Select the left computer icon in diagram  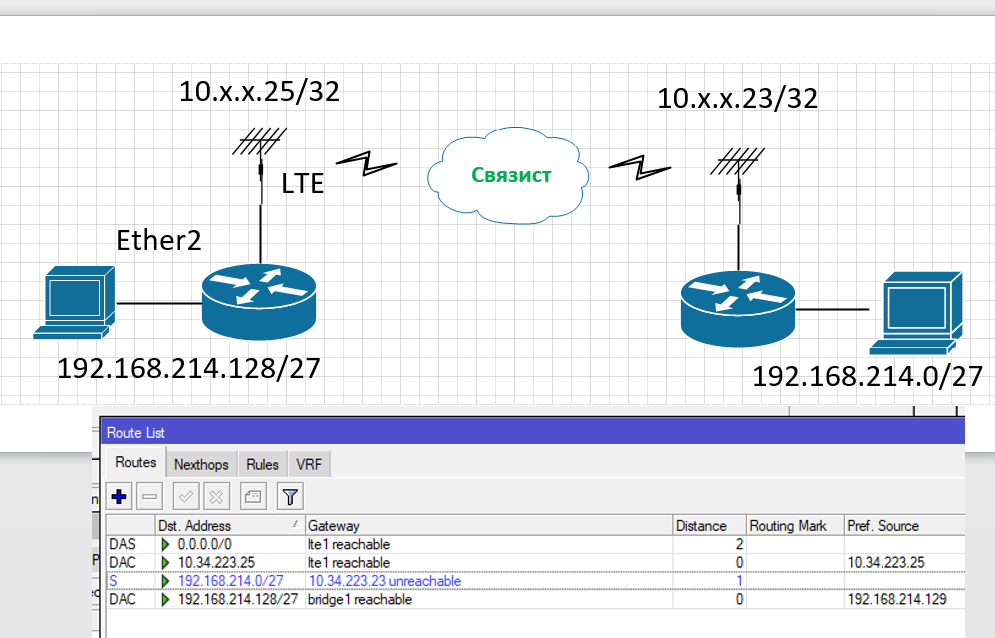coord(75,302)
